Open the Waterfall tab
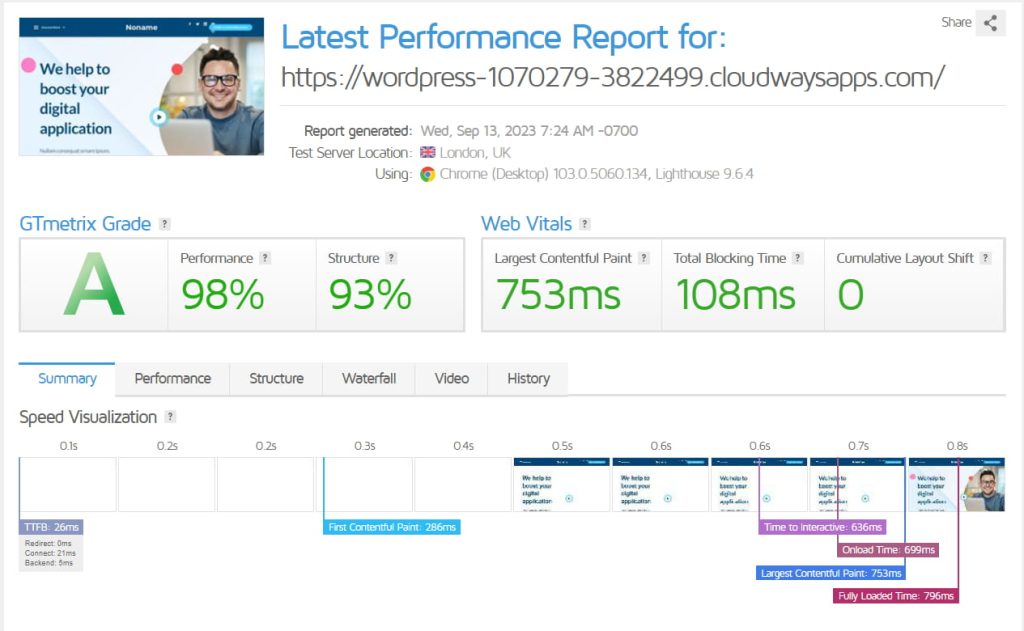 (369, 379)
